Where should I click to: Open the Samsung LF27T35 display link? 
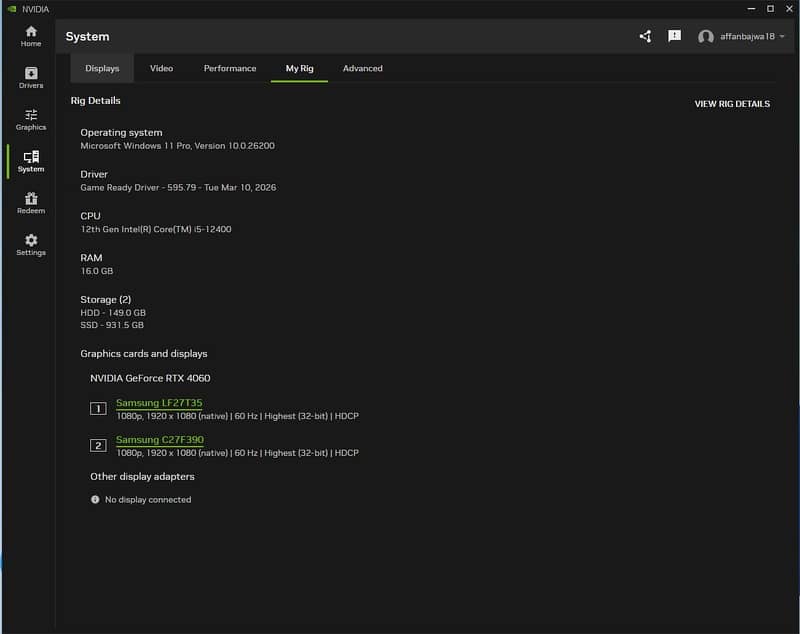tap(159, 403)
